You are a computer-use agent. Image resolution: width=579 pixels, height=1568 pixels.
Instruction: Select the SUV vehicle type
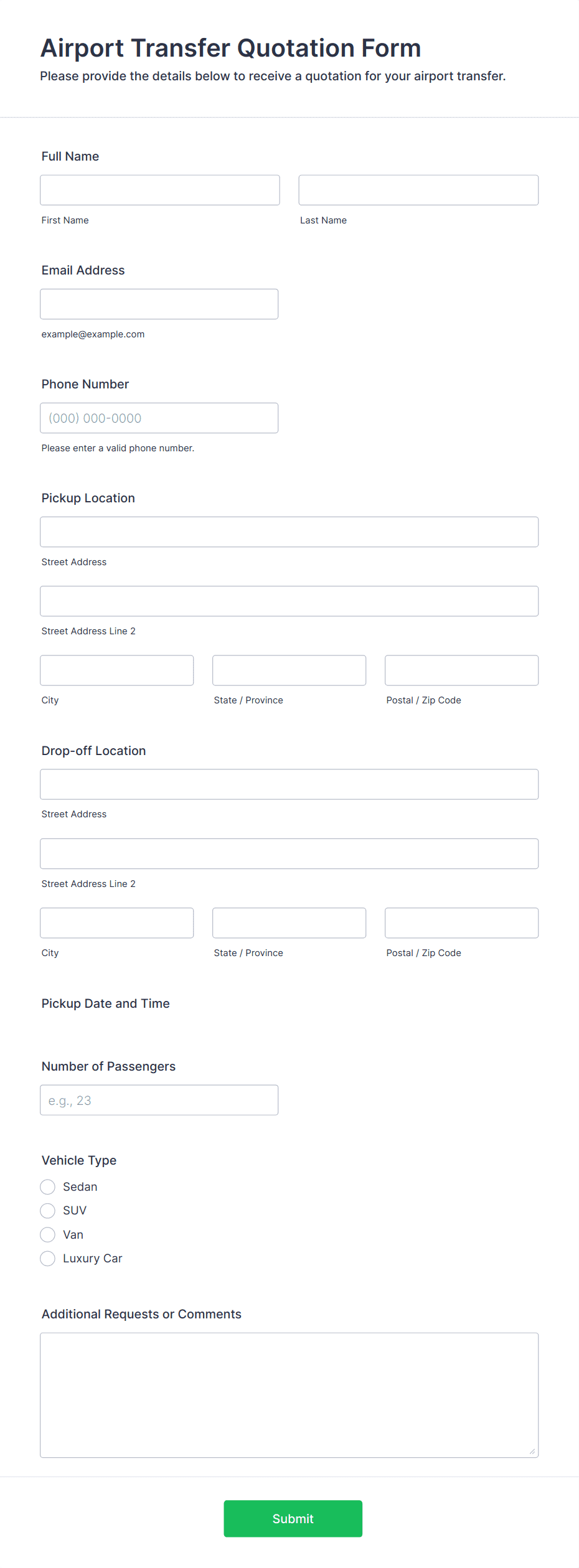click(x=47, y=1211)
